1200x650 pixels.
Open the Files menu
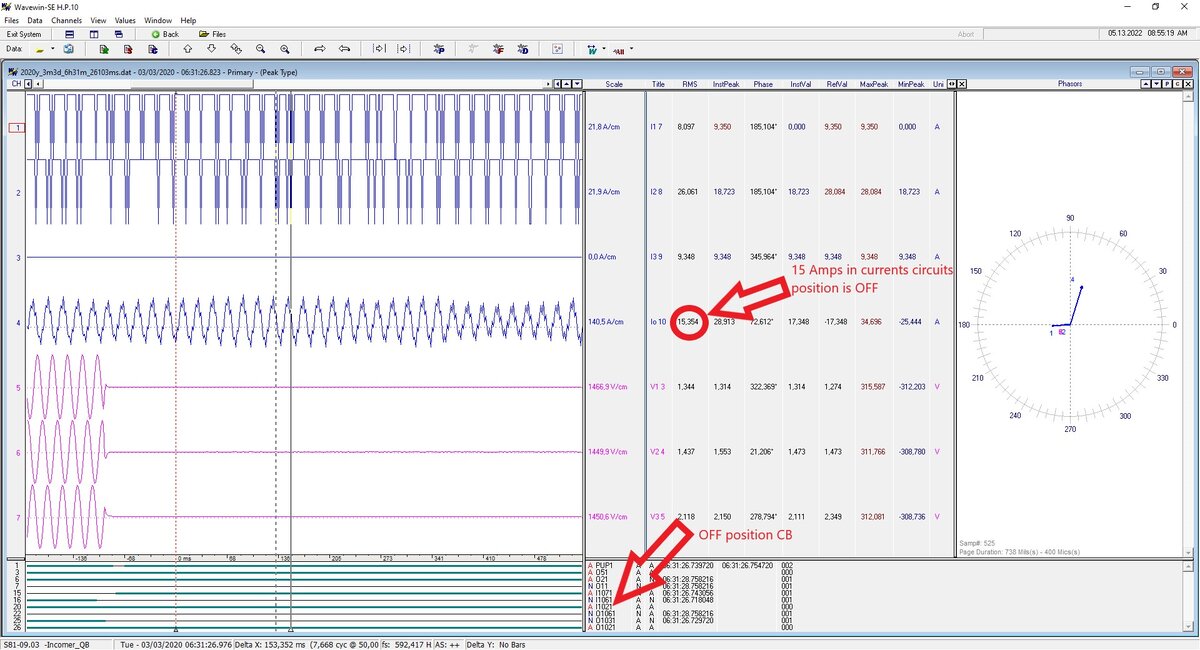[11, 20]
